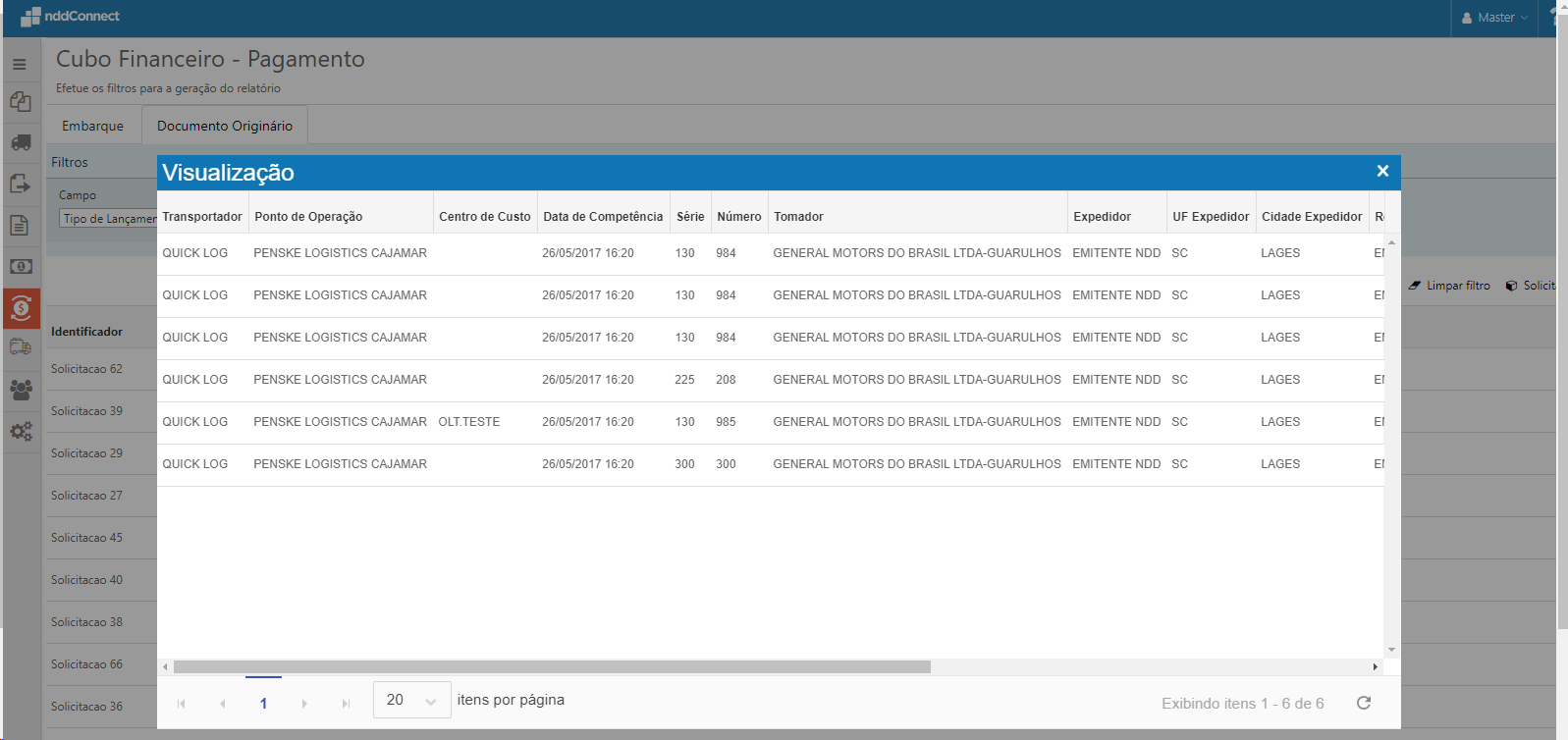Open the Tipo de Lançamento field dropdown
Screen dimensions: 1568x740
(108, 219)
